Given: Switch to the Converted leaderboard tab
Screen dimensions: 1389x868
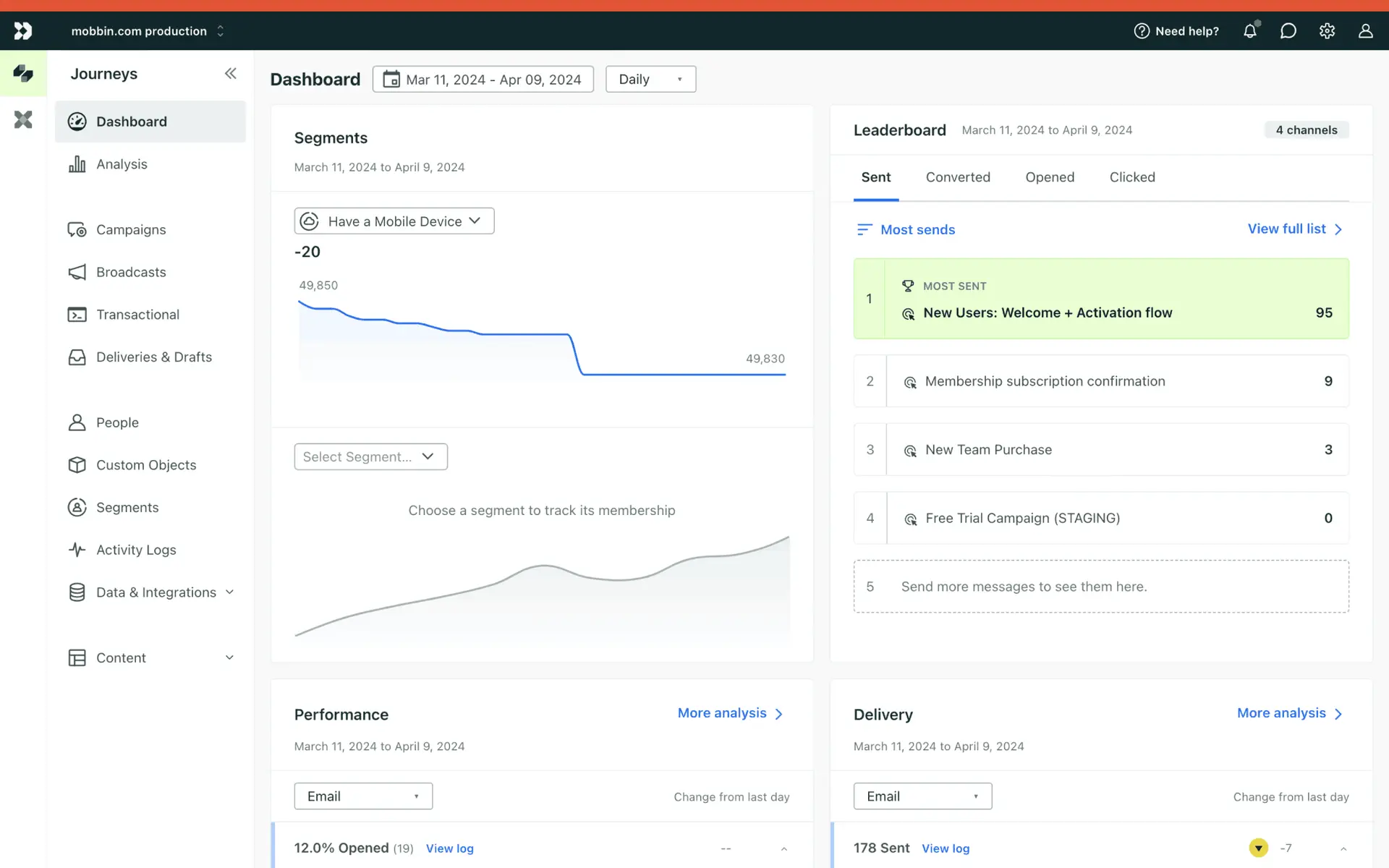Looking at the screenshot, I should [958, 177].
